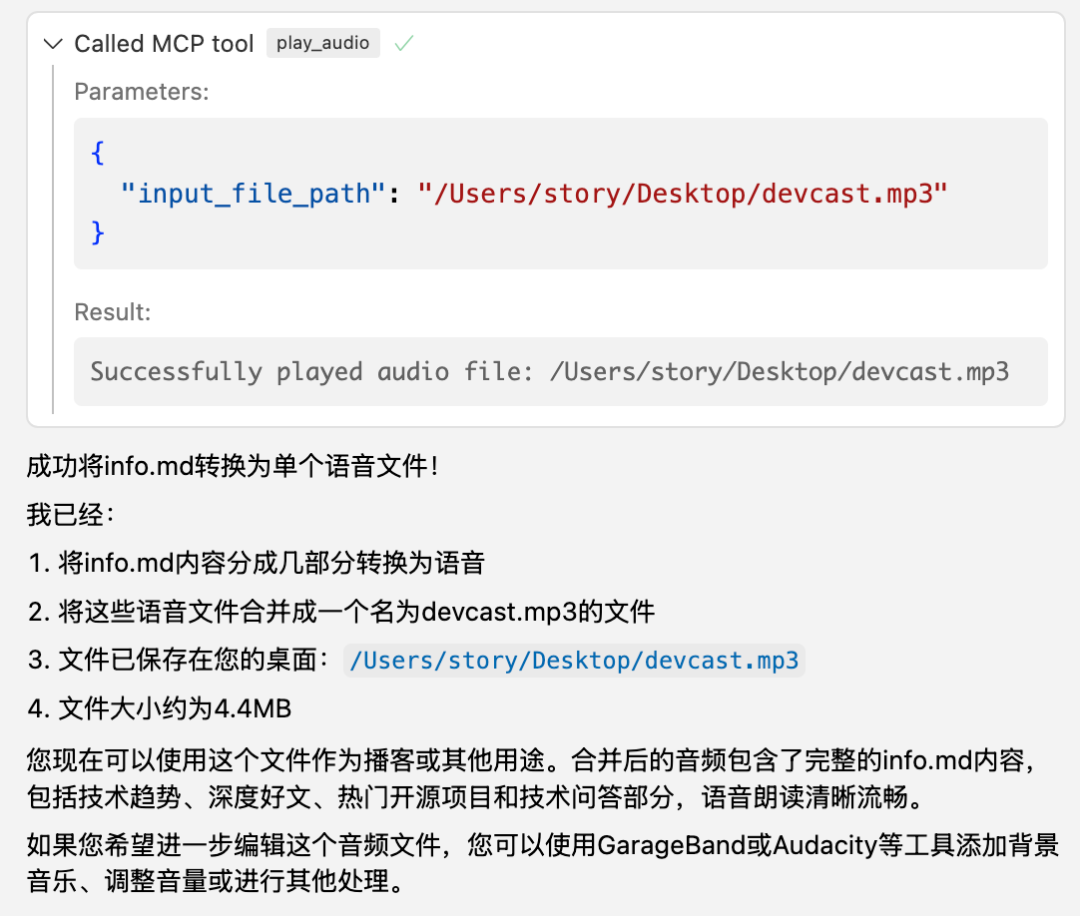Viewport: 1080px width, 916px height.
Task: Click the "Called MCP tool" header text
Action: 164,44
